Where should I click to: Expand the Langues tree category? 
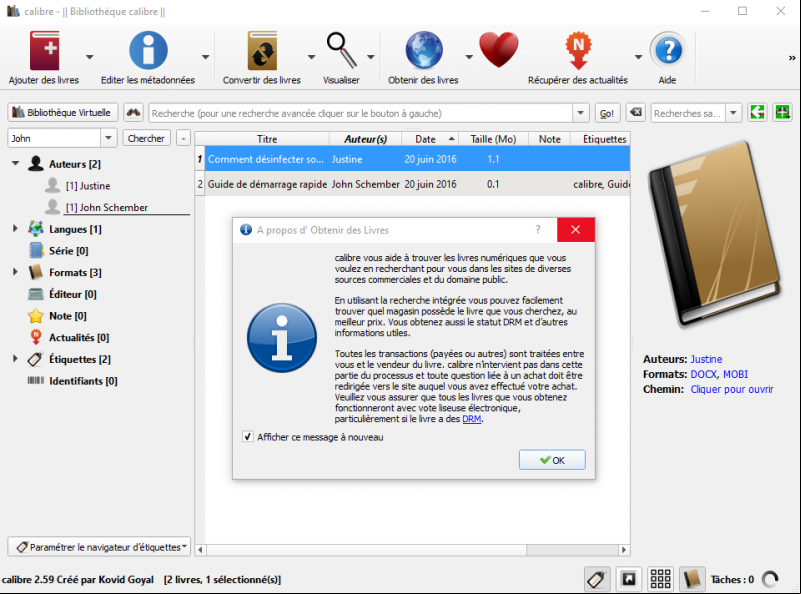pyautogui.click(x=15, y=229)
